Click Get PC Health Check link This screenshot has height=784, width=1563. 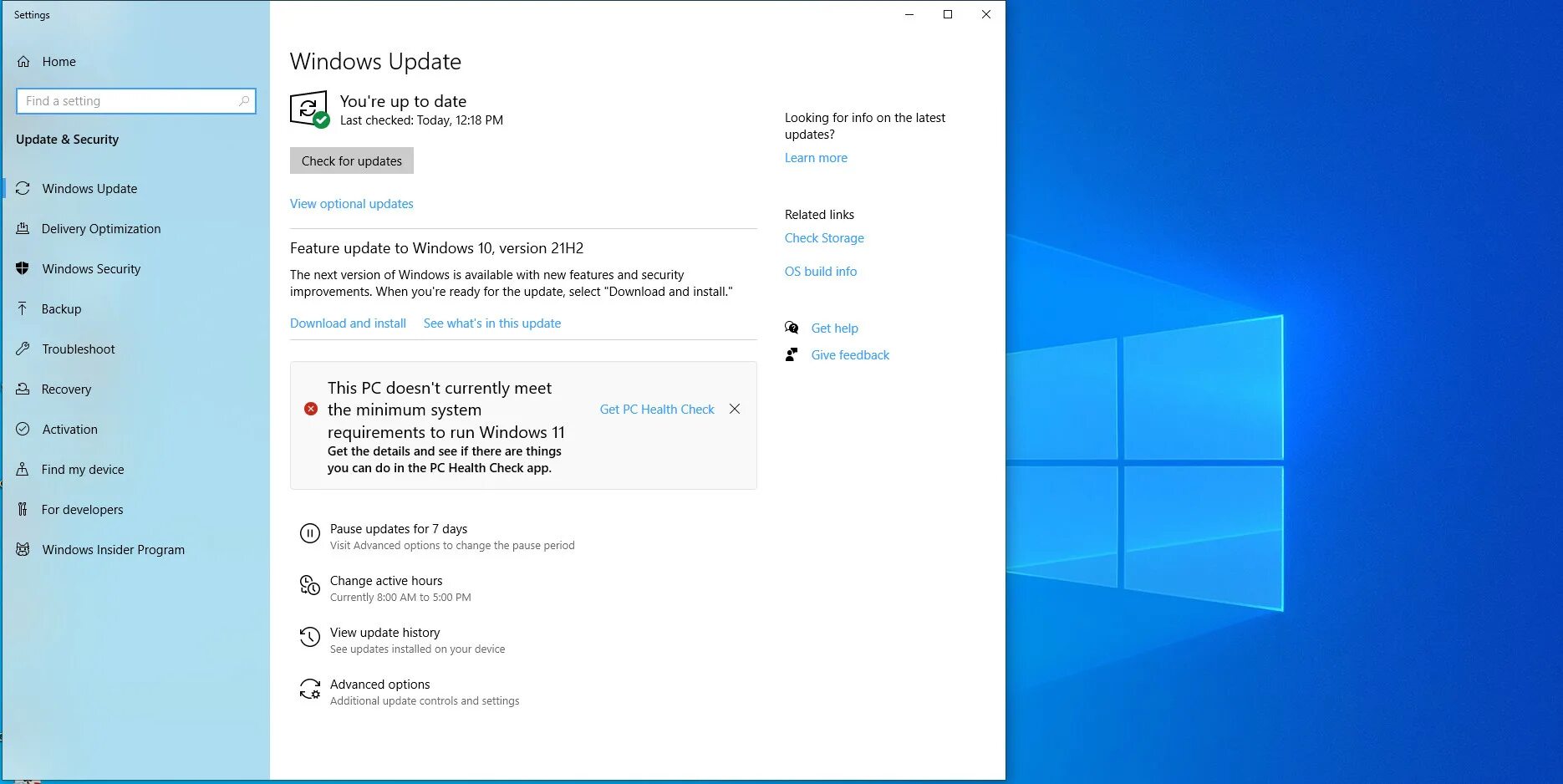[657, 410]
